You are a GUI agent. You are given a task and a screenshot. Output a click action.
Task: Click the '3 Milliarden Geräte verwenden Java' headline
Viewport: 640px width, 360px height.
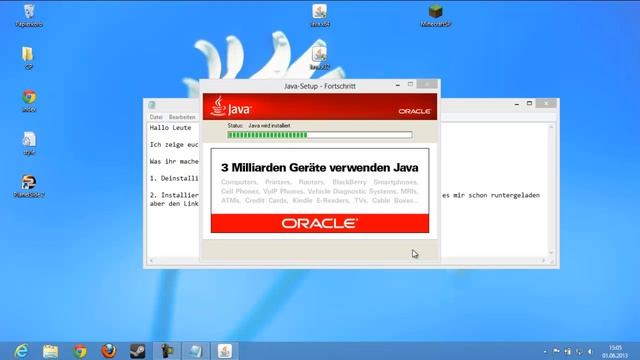320,167
